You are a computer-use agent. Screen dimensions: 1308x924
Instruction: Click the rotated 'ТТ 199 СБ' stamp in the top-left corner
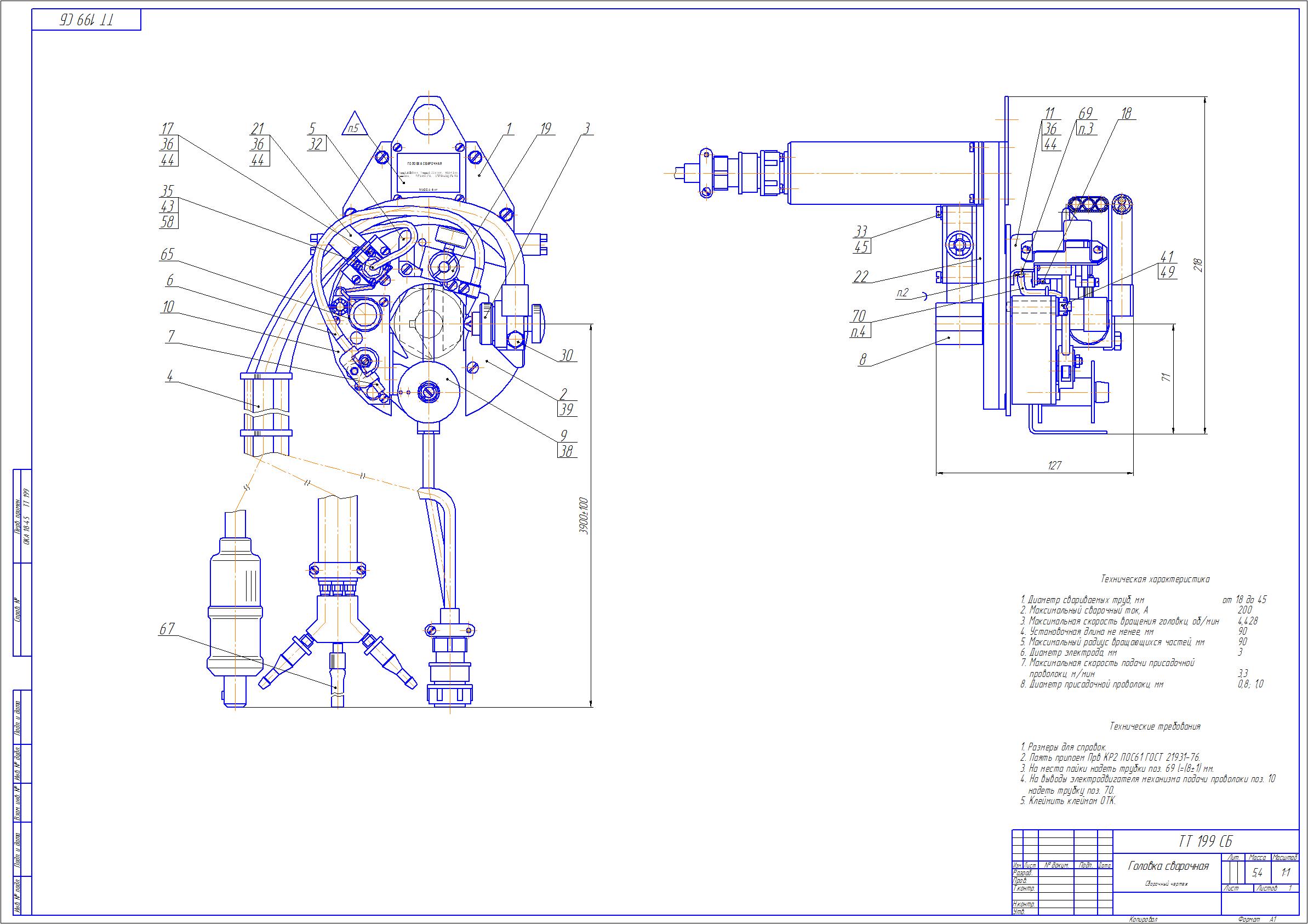click(87, 21)
